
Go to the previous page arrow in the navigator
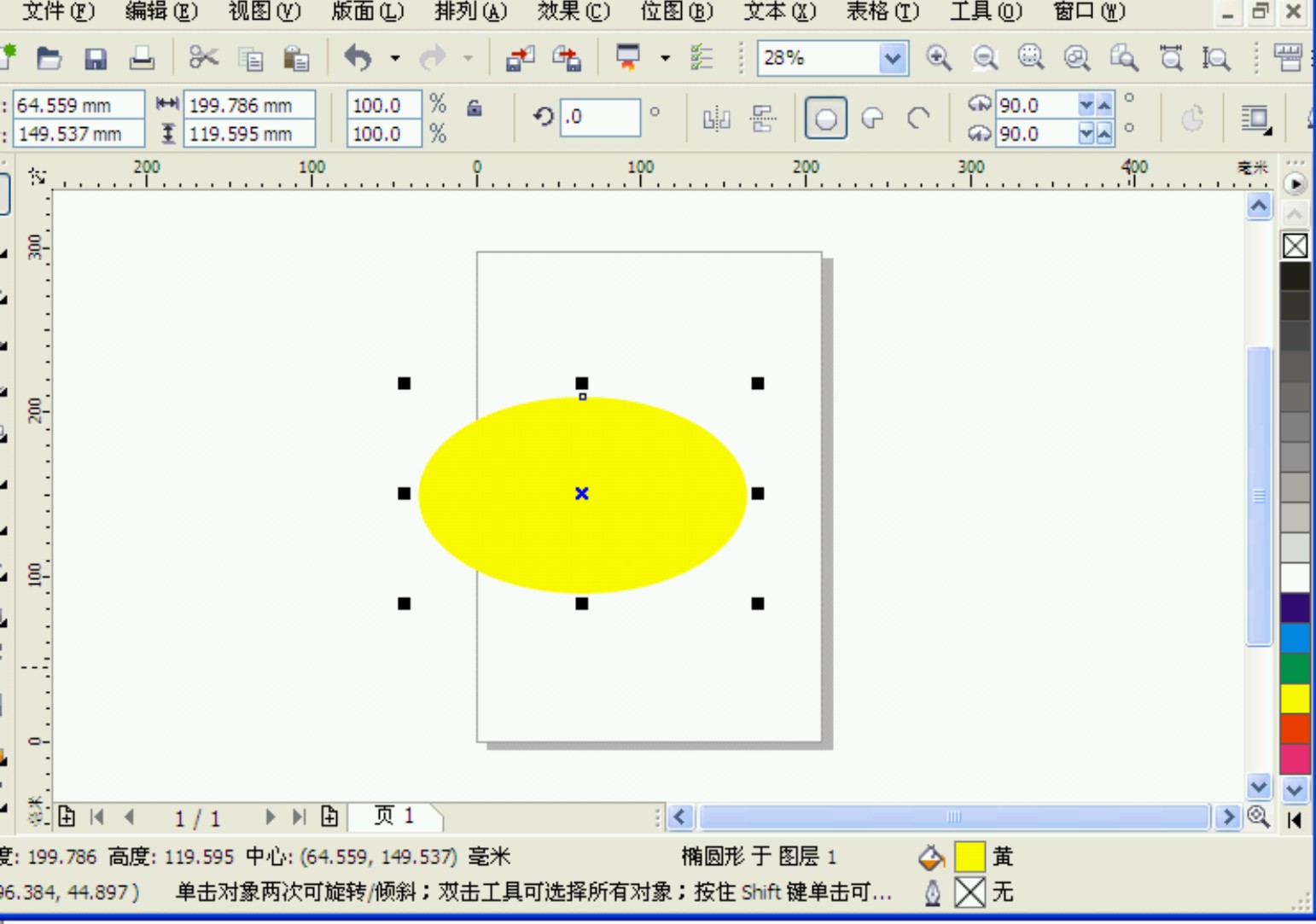[129, 816]
